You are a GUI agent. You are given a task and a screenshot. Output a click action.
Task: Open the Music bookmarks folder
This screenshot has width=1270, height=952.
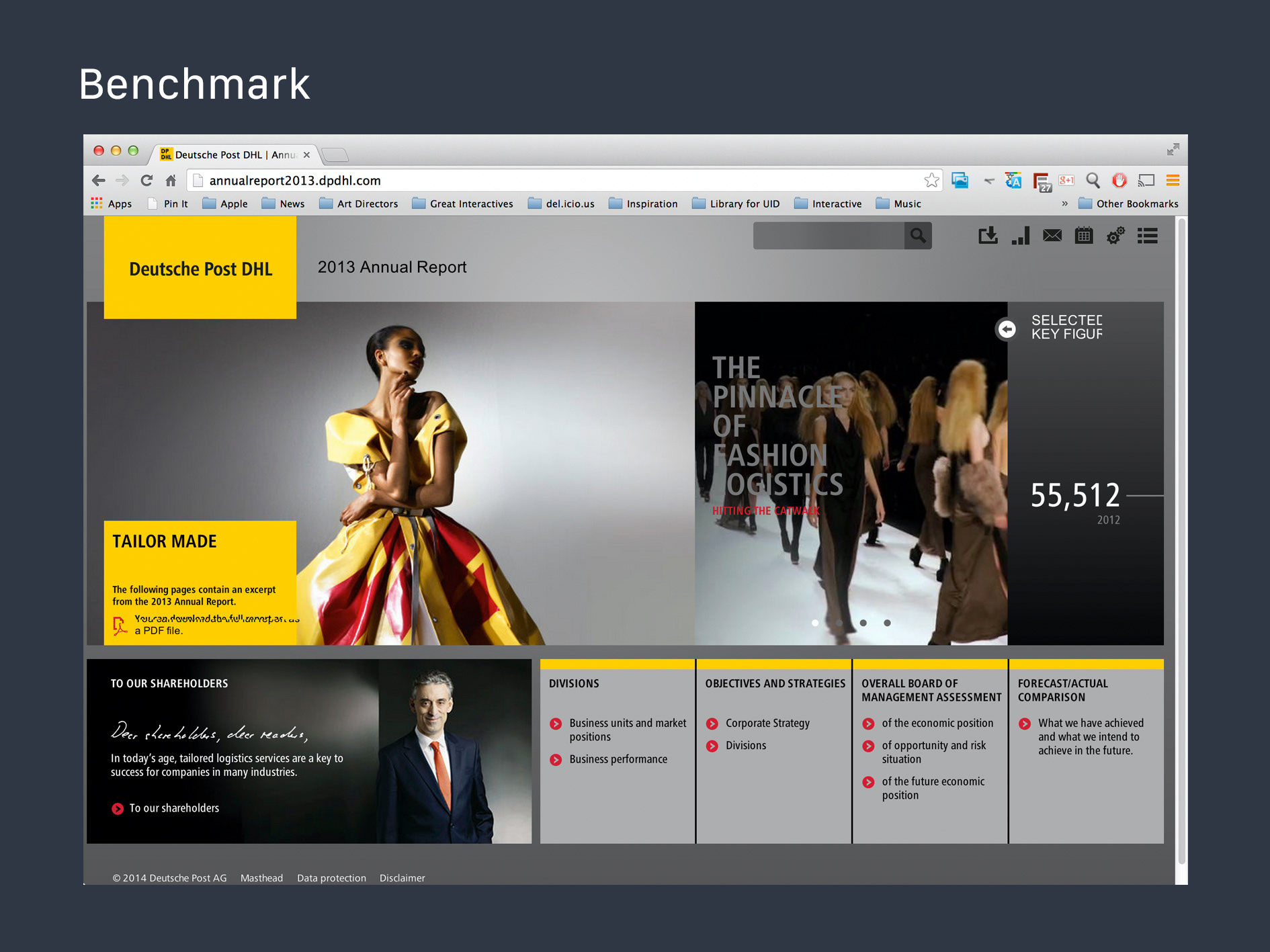pyautogui.click(x=898, y=204)
